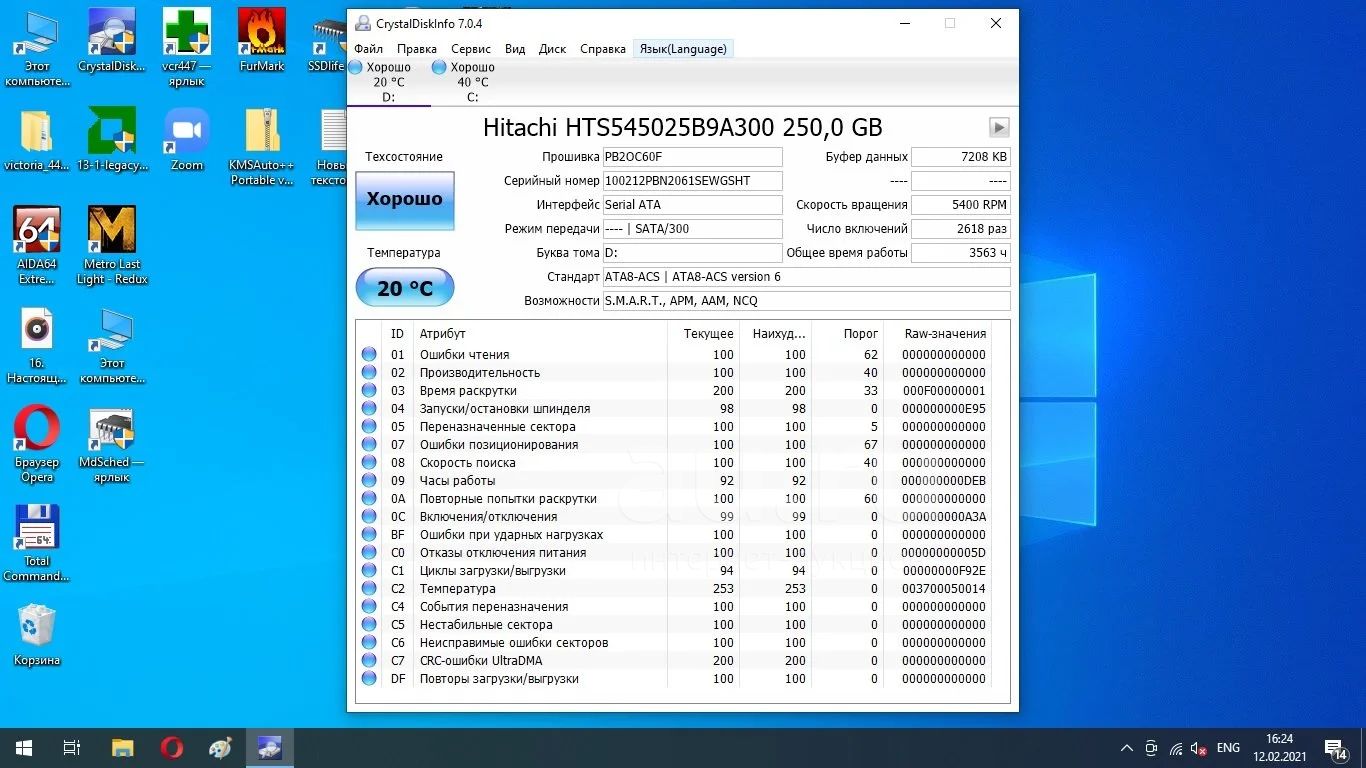
Task: Open Корзина recycle bin icon
Action: pyautogui.click(x=37, y=635)
